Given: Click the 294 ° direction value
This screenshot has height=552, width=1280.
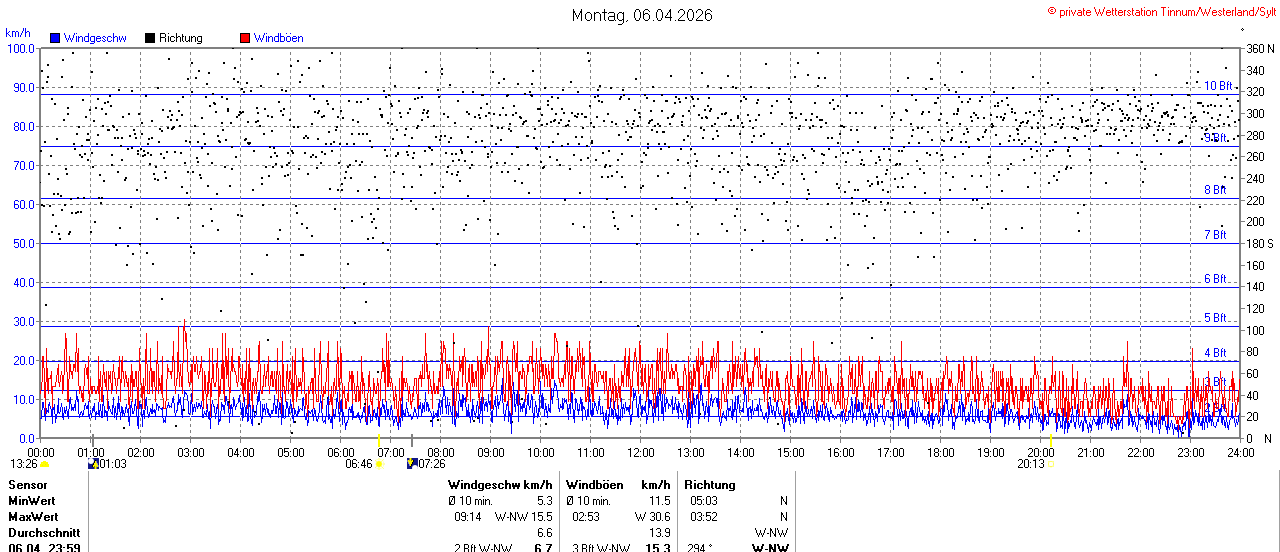Looking at the screenshot, I should pos(699,547).
